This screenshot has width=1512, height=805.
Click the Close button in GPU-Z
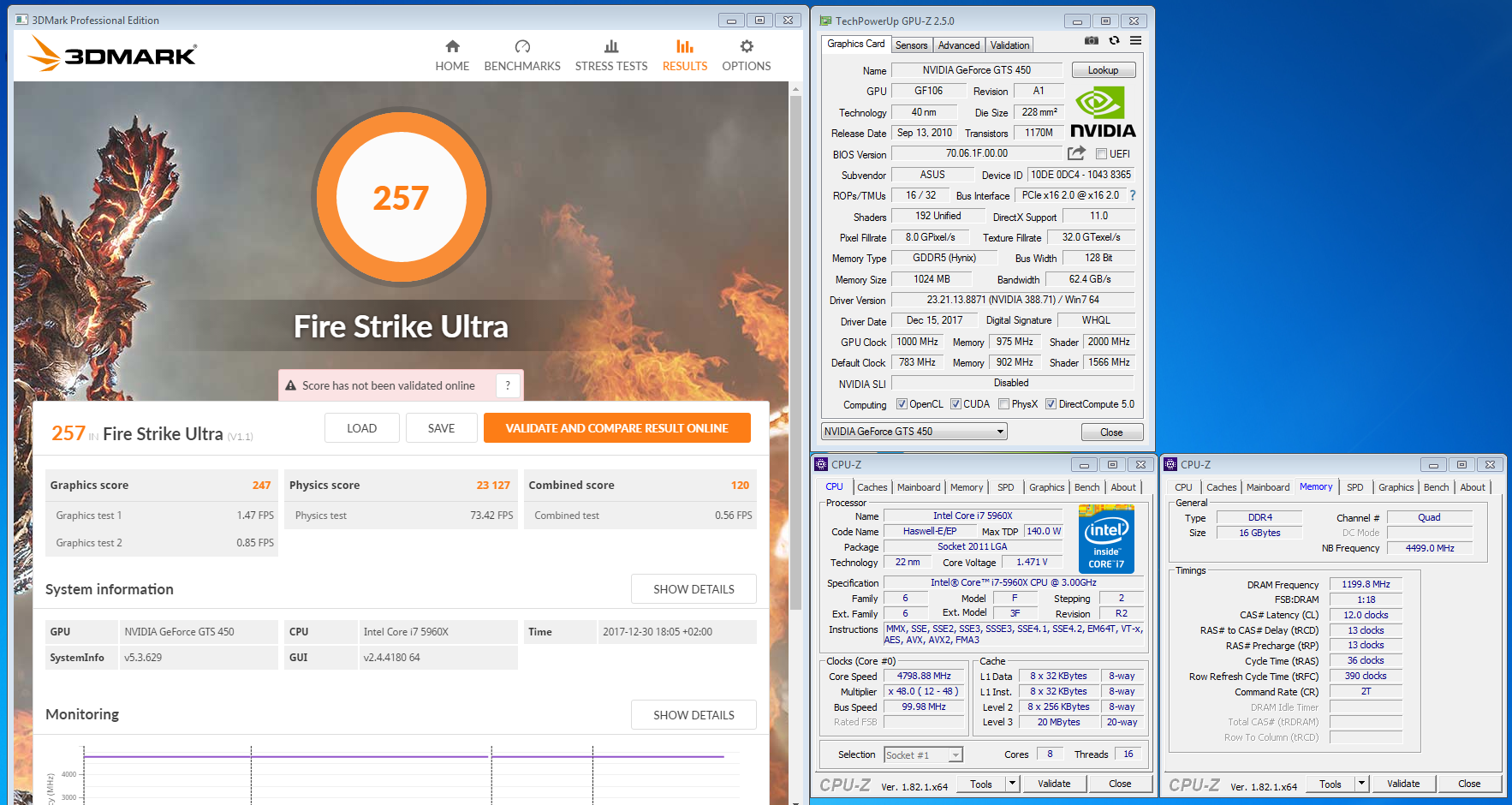1111,432
